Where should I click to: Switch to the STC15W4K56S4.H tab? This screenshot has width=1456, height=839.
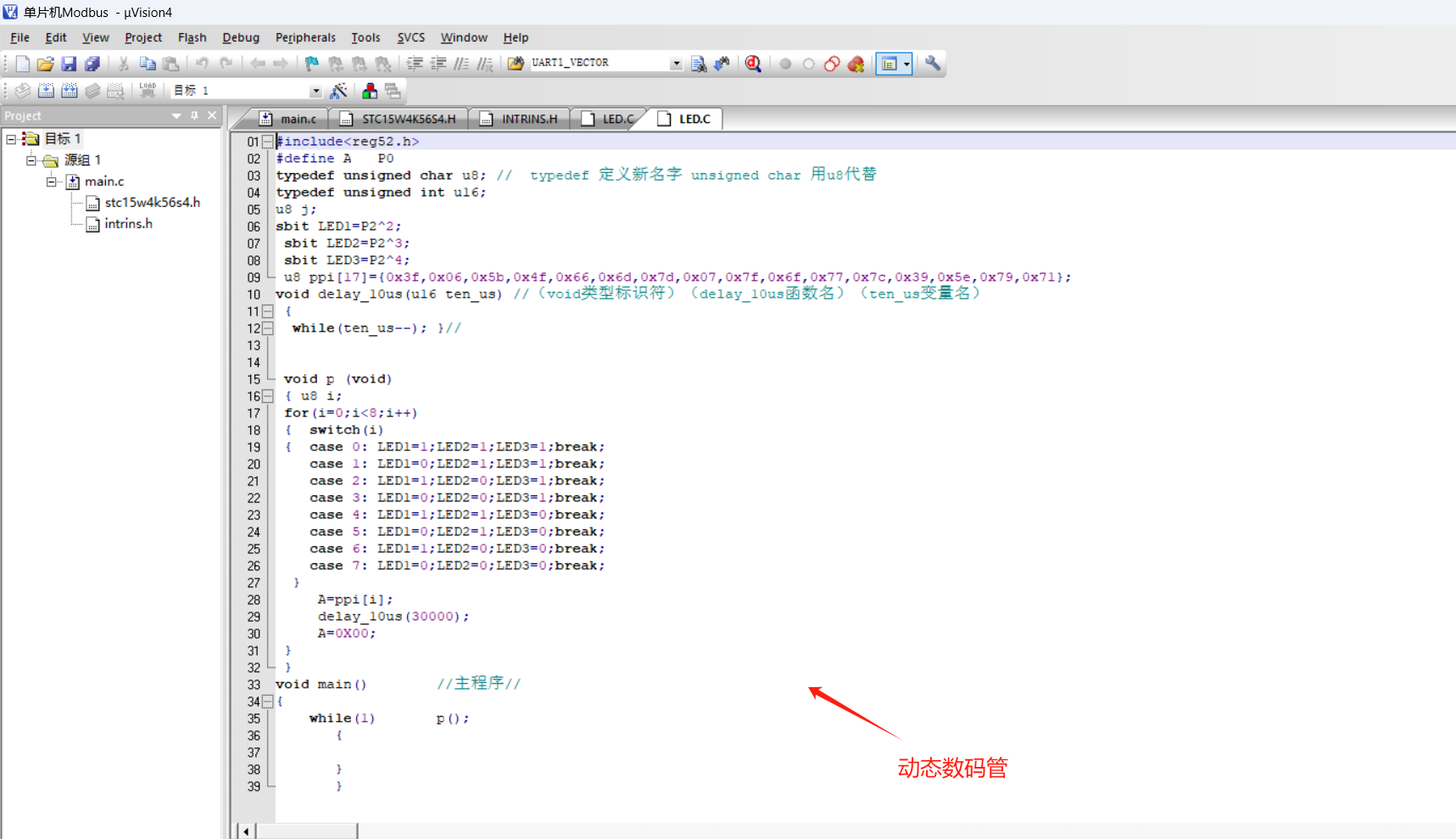(x=399, y=119)
